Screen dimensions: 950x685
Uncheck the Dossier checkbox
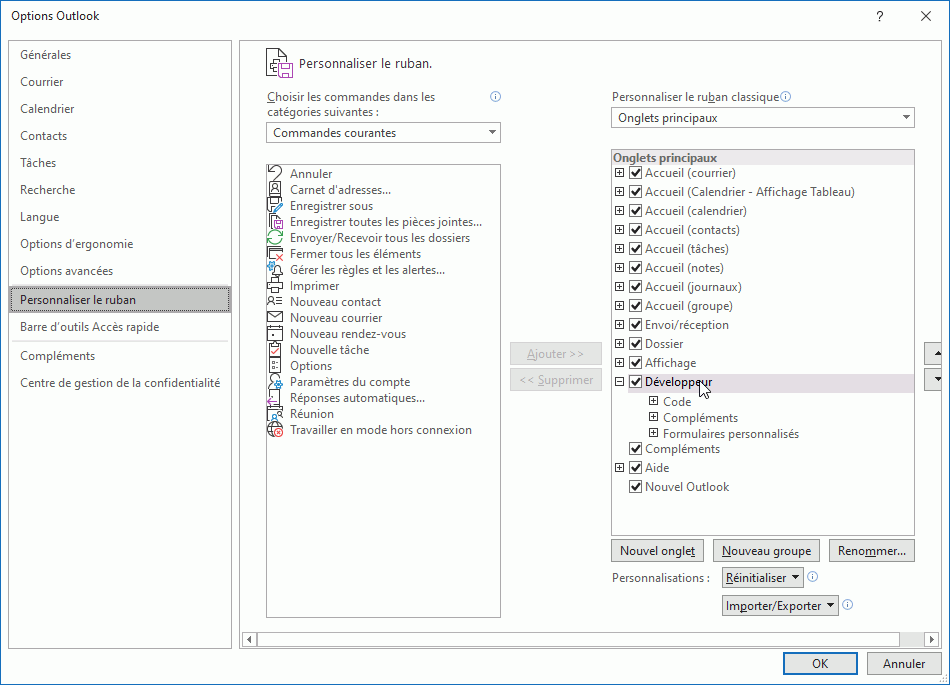636,343
